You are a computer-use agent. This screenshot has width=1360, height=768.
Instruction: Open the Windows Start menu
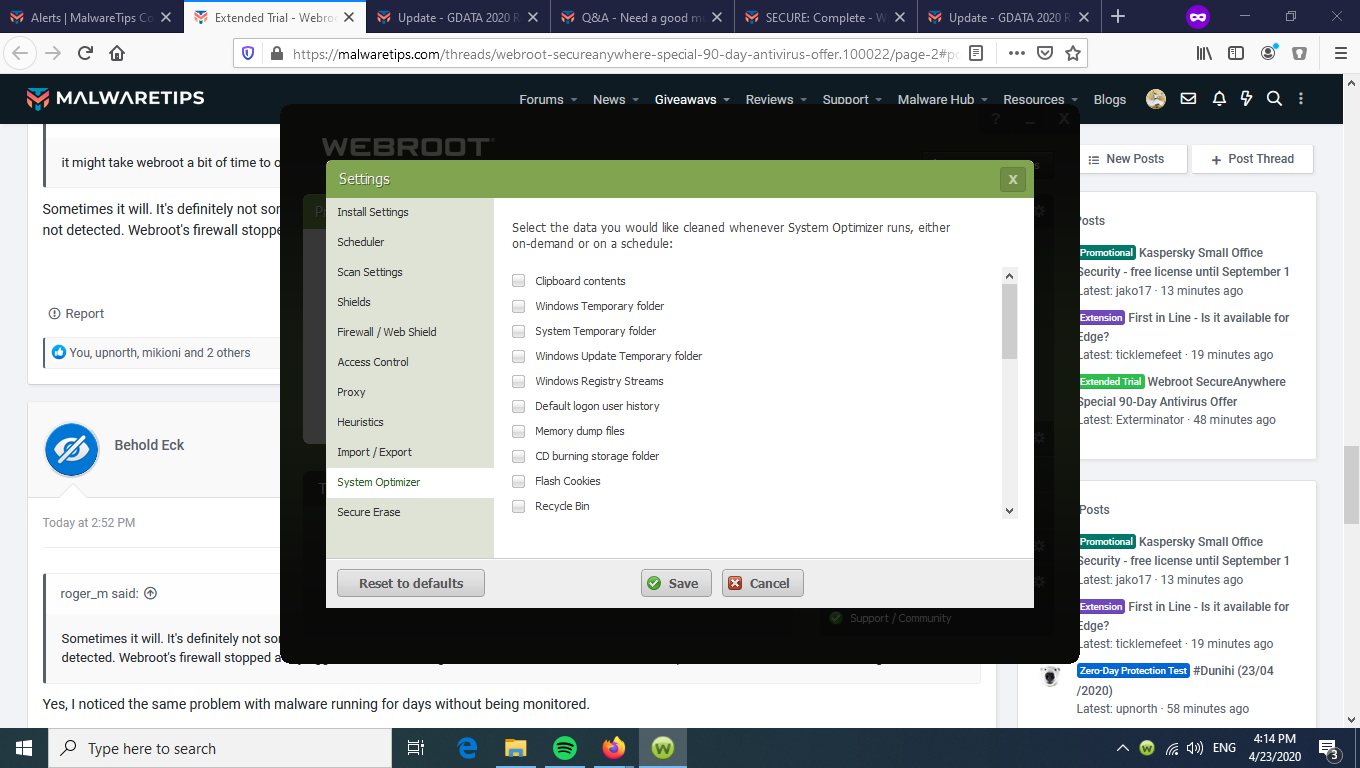click(24, 748)
